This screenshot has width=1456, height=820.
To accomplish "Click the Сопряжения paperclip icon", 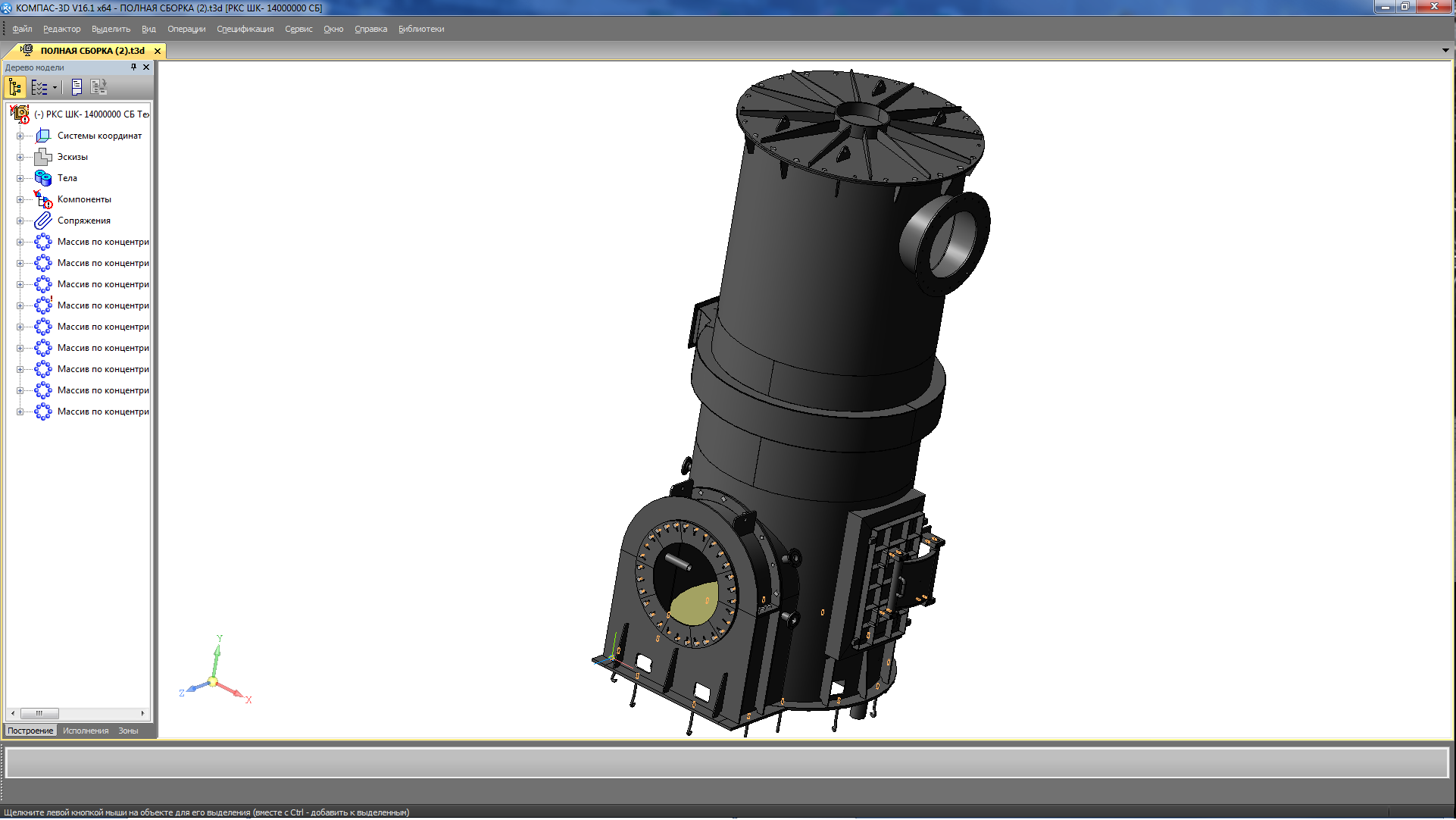I will [43, 221].
